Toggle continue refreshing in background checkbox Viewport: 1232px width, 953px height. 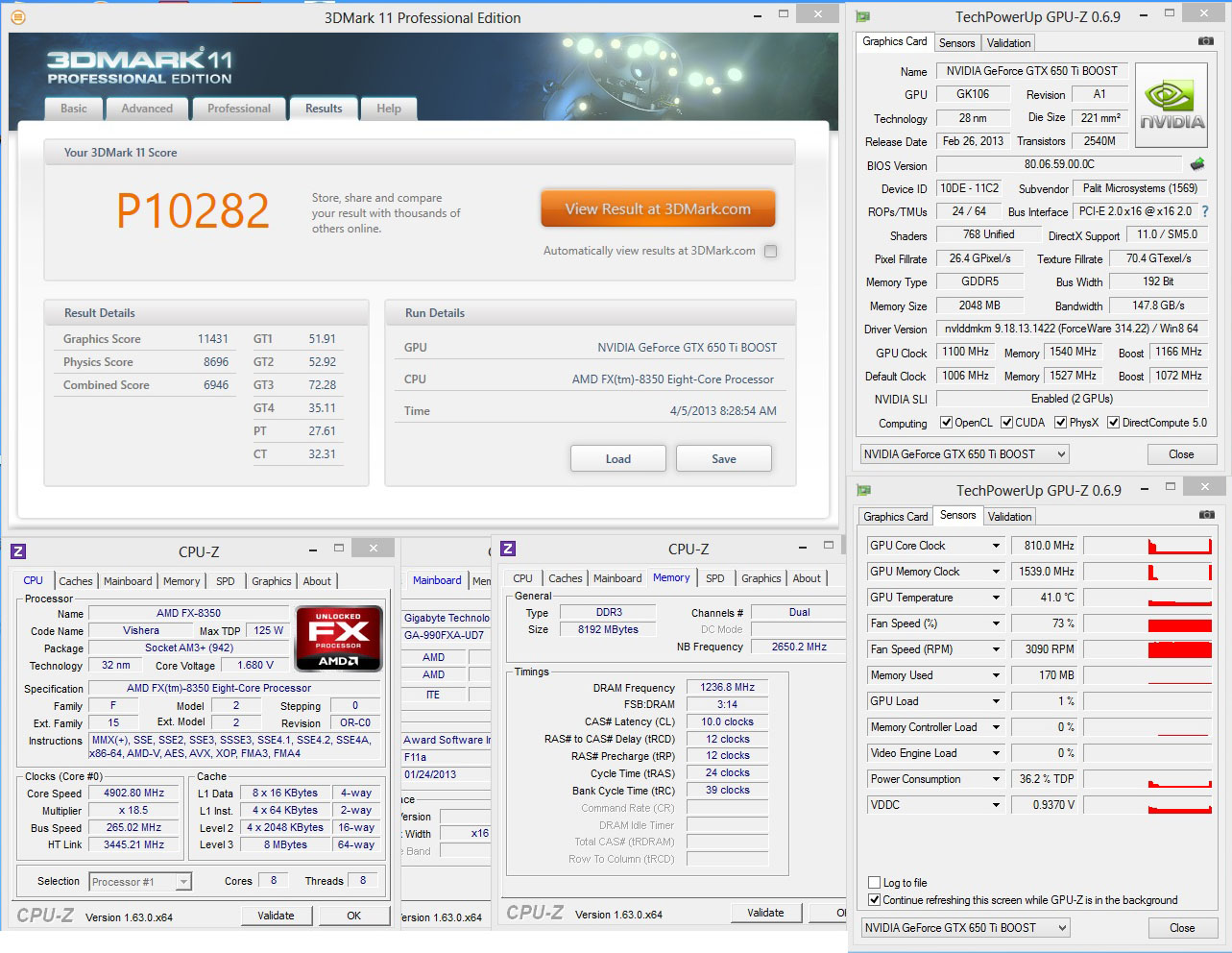click(x=874, y=900)
